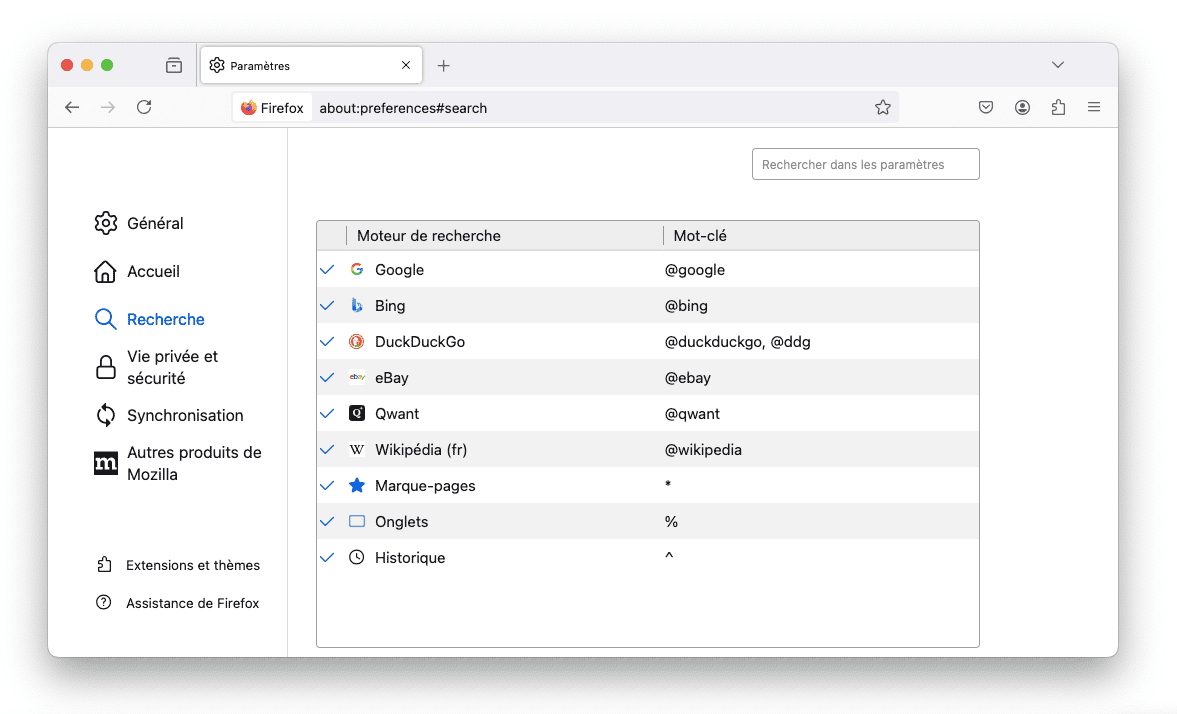Click the Onglets tab icon
The height and width of the screenshot is (714, 1177).
click(357, 522)
